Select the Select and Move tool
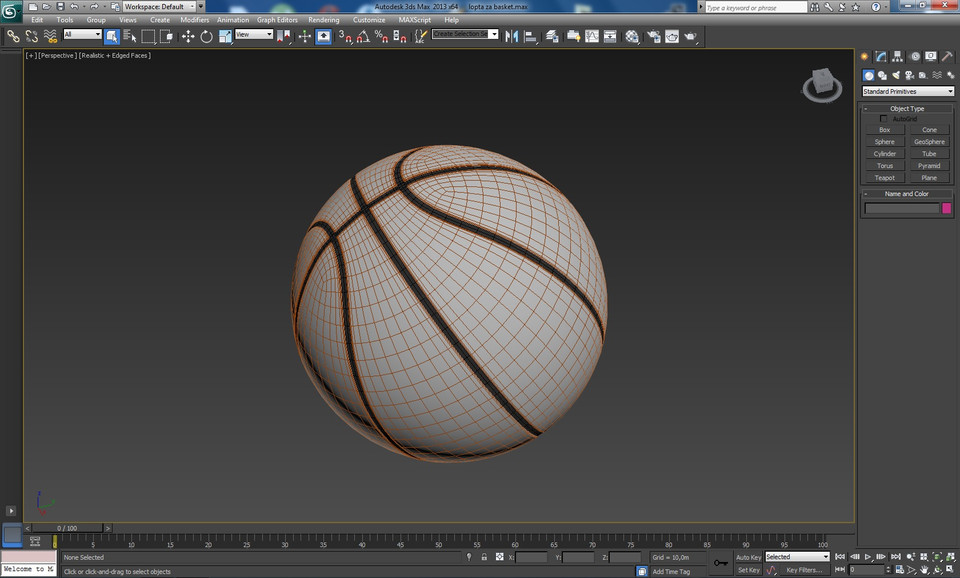The width and height of the screenshot is (960, 578). [190, 36]
